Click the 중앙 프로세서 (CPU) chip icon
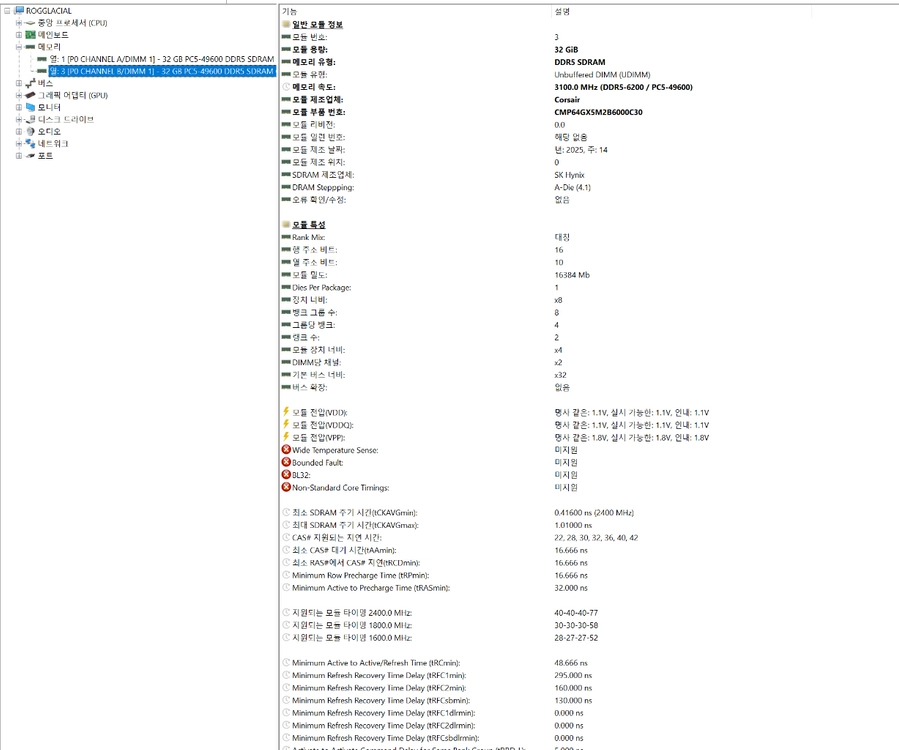The image size is (899, 750). click(x=31, y=23)
